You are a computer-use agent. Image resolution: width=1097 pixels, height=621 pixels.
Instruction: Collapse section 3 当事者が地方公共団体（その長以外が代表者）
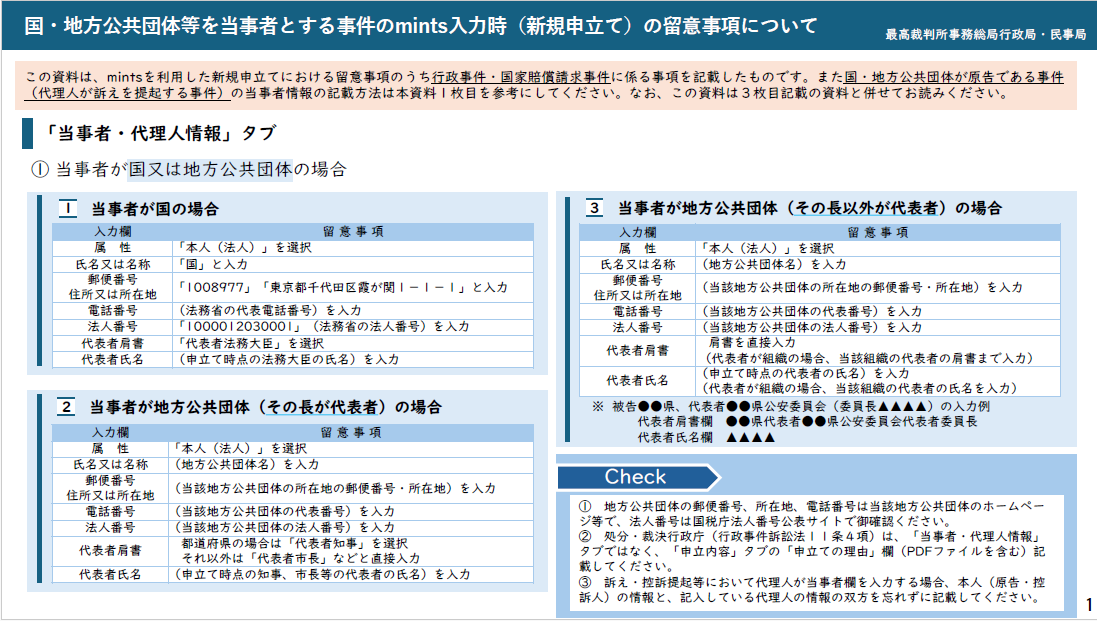pos(790,209)
